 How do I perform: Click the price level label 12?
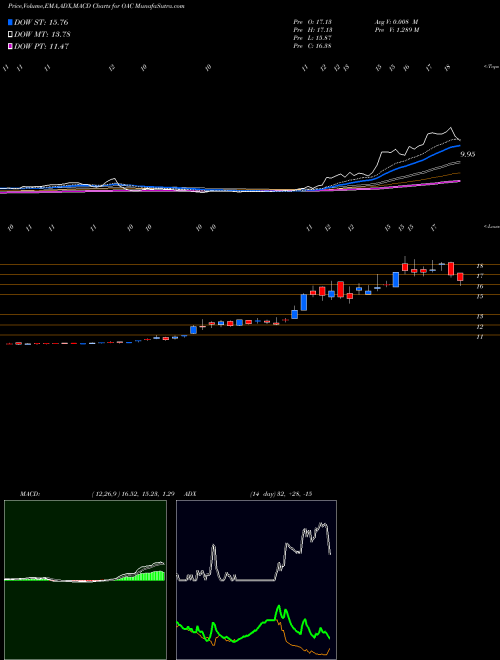pyautogui.click(x=479, y=327)
